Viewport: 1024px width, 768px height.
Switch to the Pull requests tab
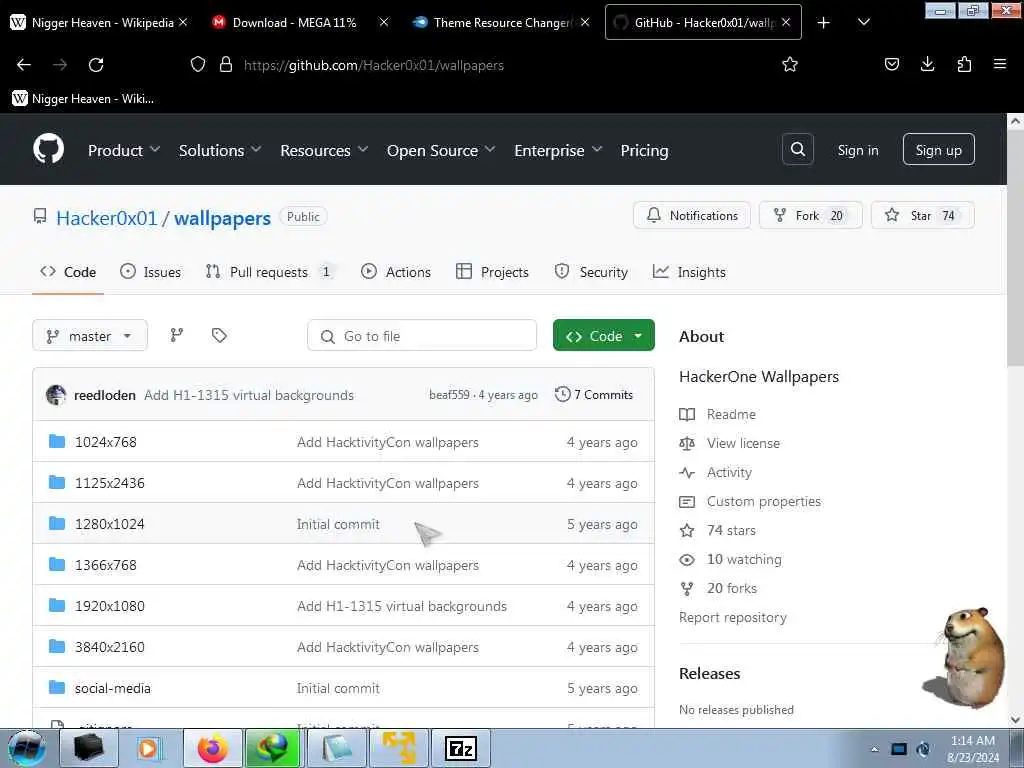[269, 272]
